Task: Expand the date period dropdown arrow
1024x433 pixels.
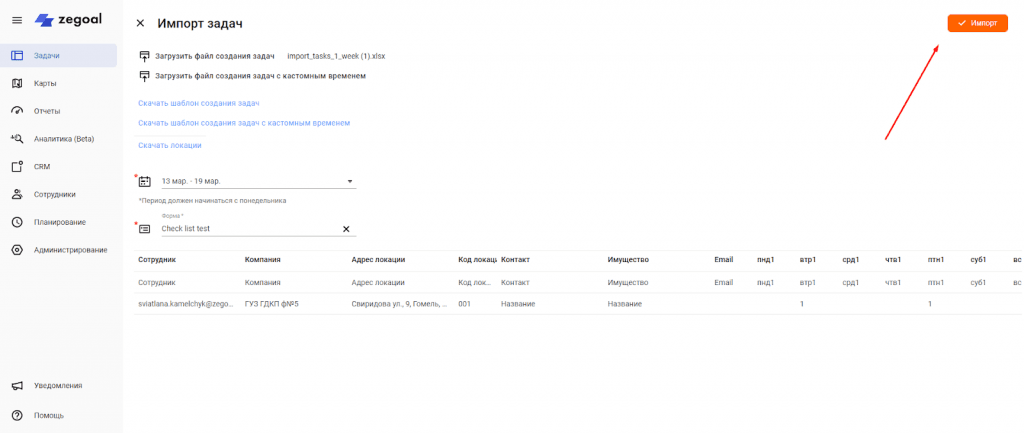Action: coord(350,182)
